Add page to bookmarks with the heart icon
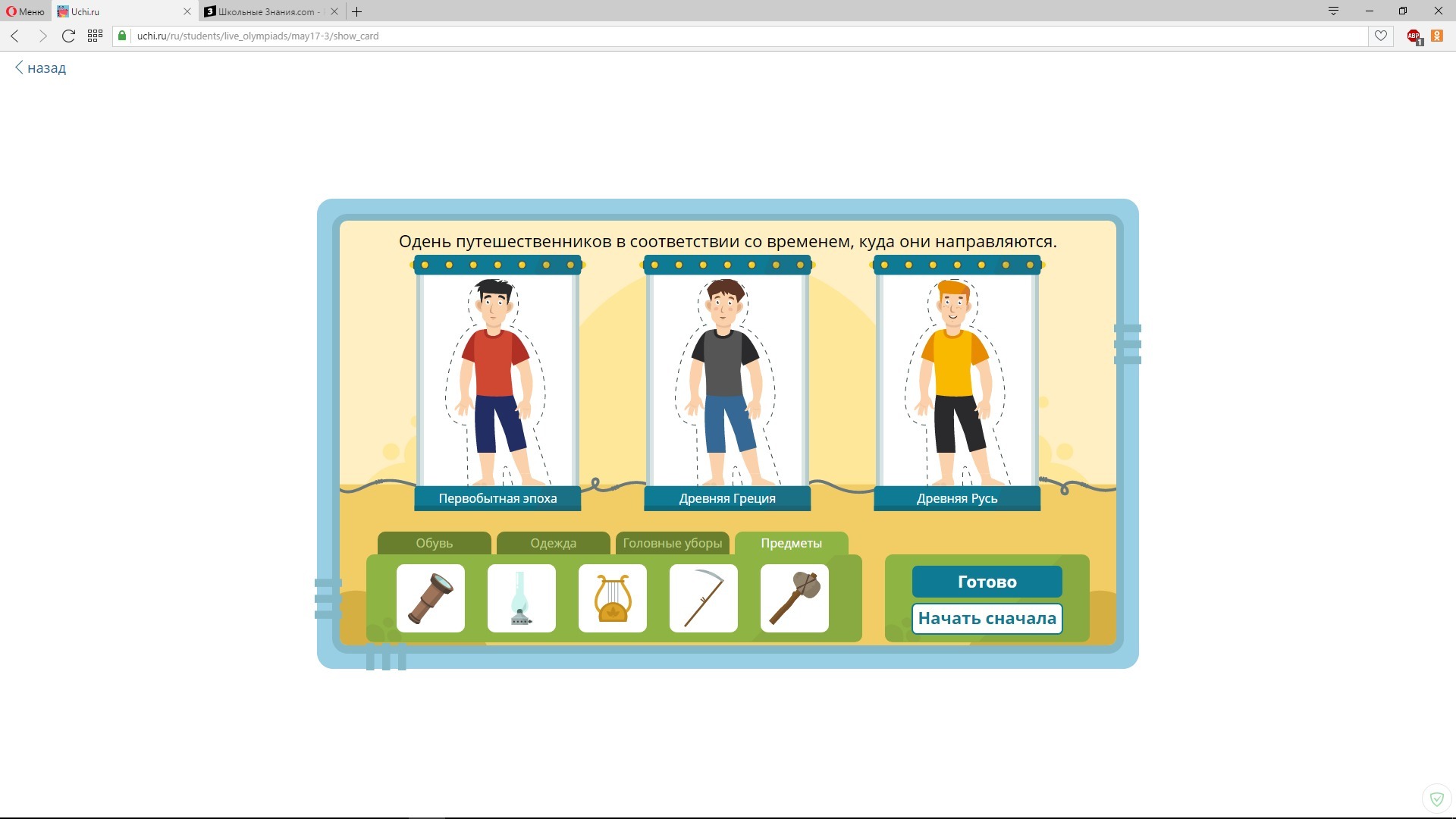Screen dimensions: 1456x819 tap(1381, 36)
